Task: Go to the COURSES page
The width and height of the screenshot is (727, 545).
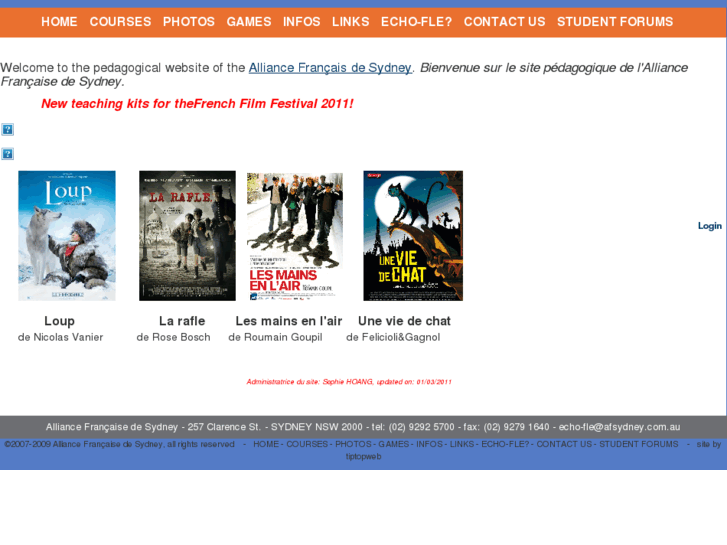Action: click(x=120, y=22)
